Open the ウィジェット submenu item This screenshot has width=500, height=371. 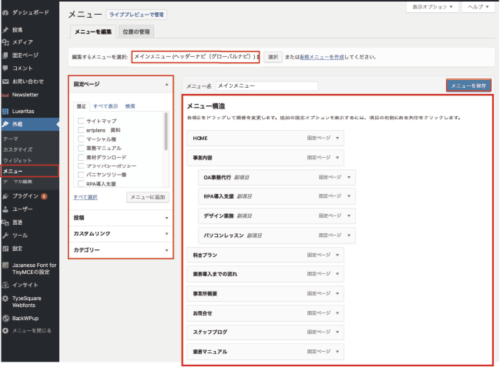click(x=18, y=161)
